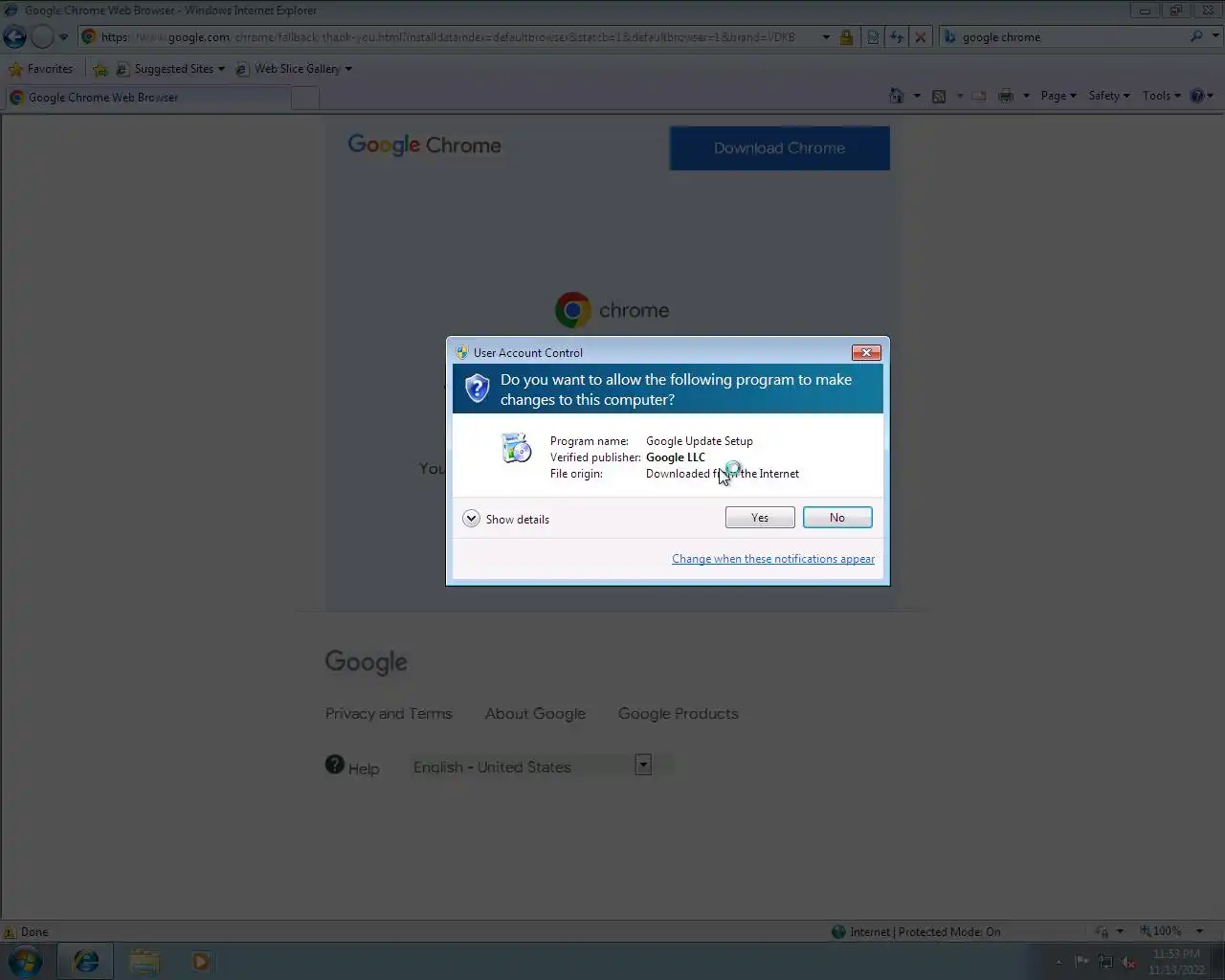The width and height of the screenshot is (1225, 980).
Task: Click the search magnifier icon
Action: coord(1196,36)
